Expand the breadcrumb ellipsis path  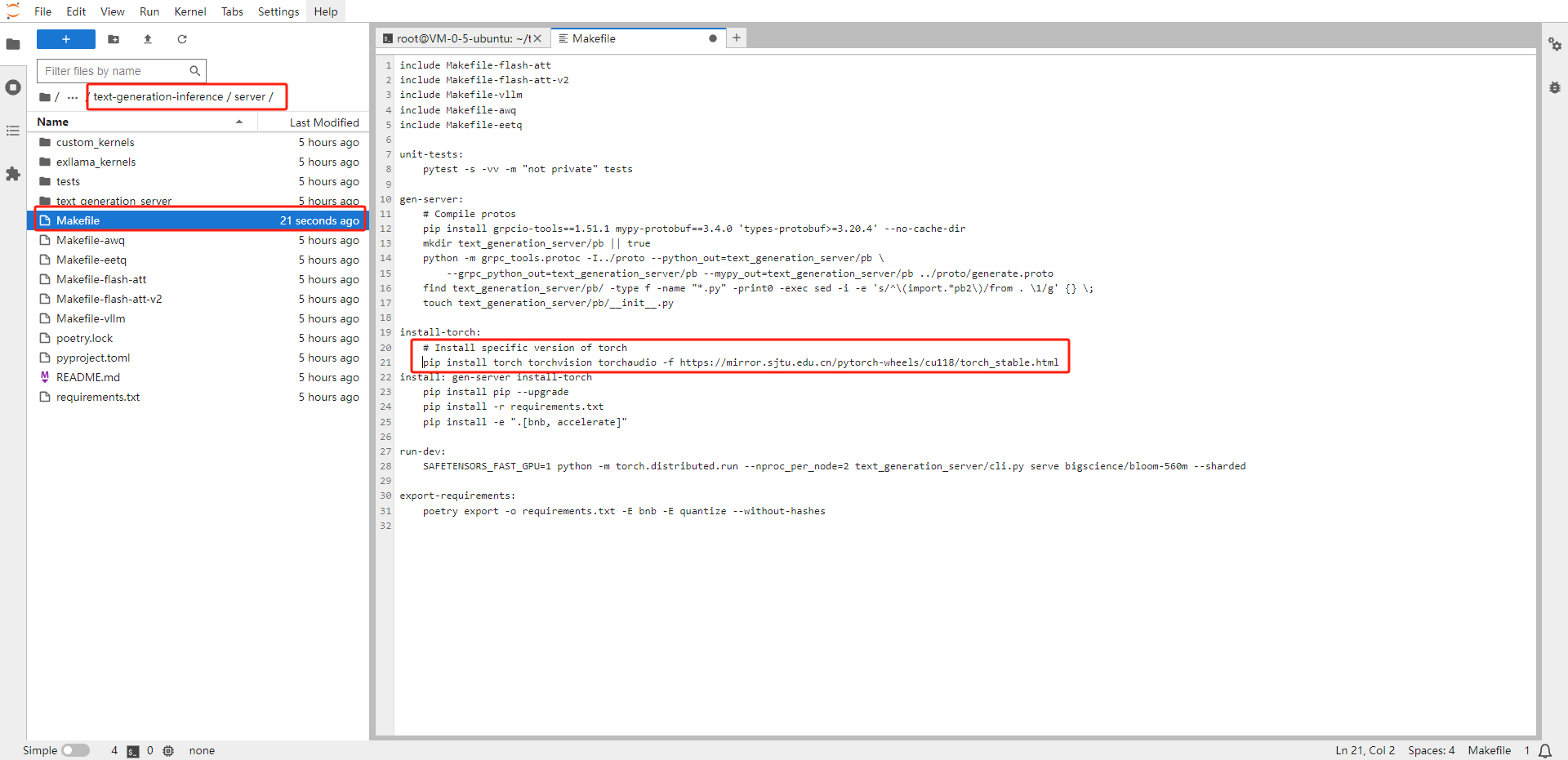(73, 97)
